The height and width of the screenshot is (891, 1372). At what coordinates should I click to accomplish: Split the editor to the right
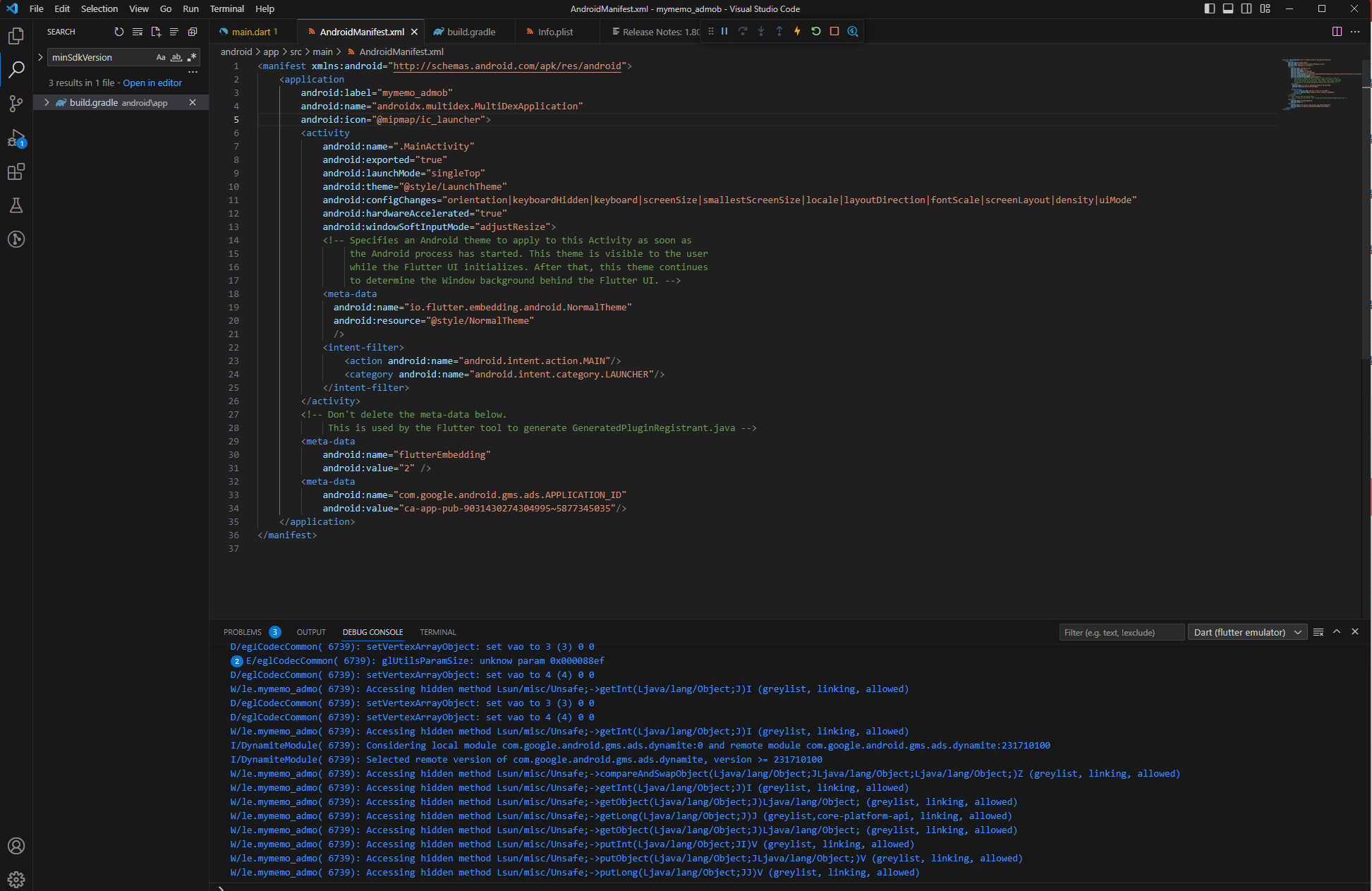coord(1337,32)
